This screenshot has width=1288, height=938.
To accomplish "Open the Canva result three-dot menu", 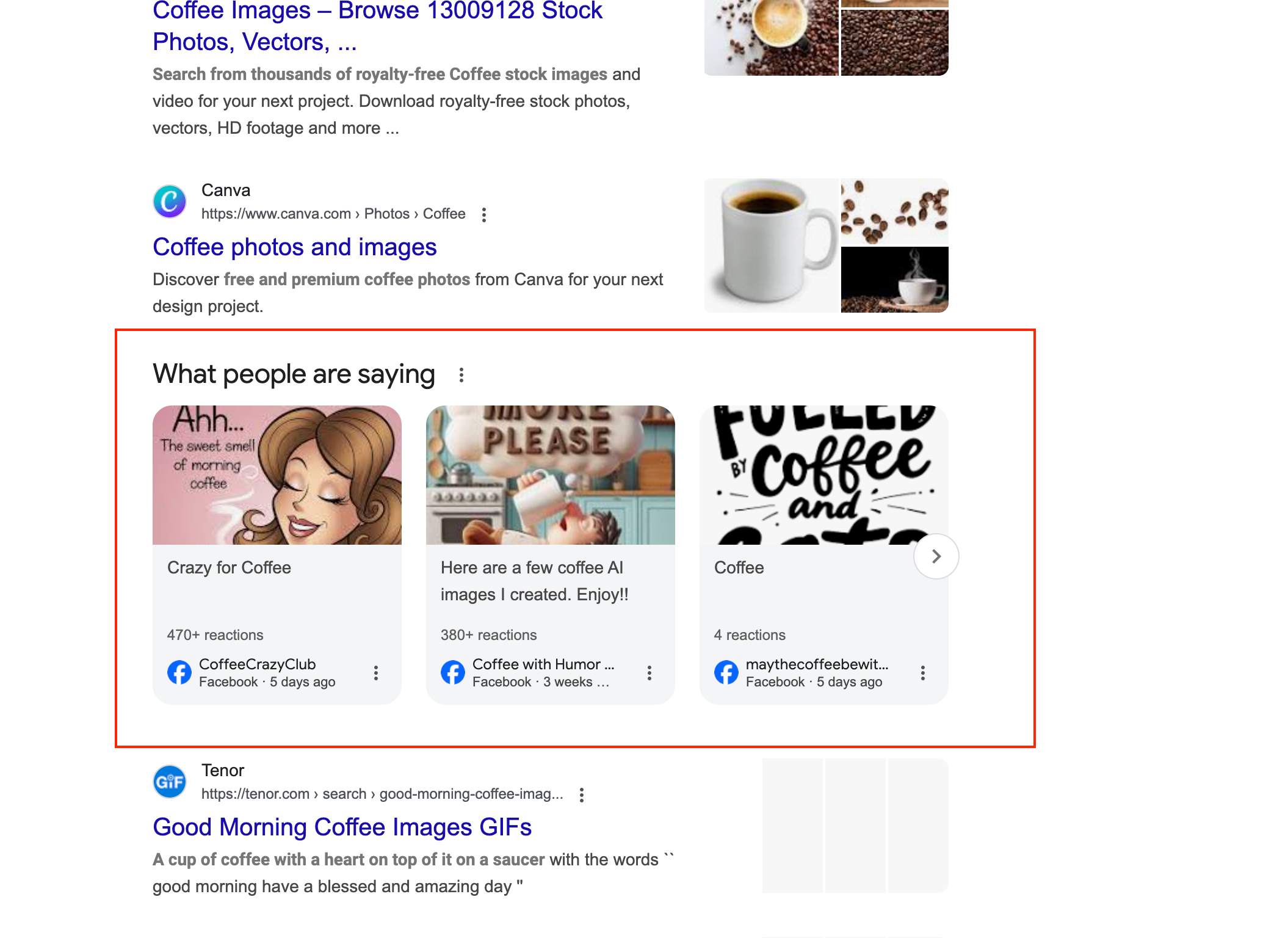I will click(x=484, y=214).
